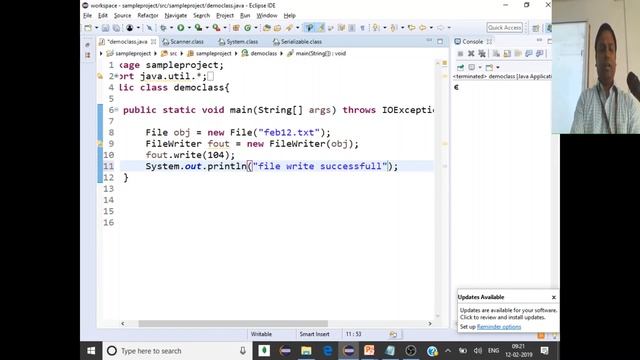
Task: Click the Remove Launch console icon
Action: pyautogui.click(x=471, y=53)
